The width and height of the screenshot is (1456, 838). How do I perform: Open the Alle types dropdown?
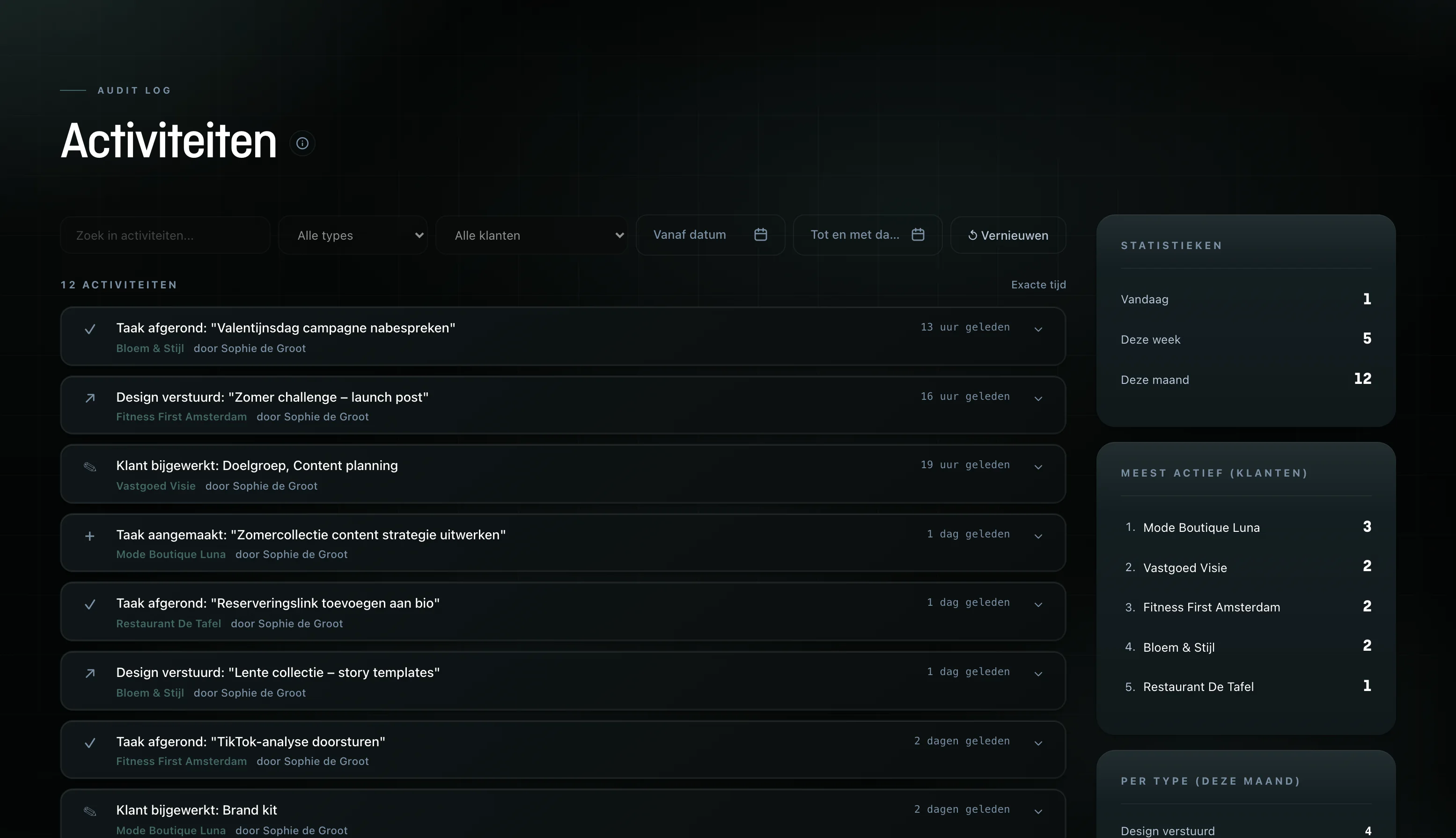[353, 235]
